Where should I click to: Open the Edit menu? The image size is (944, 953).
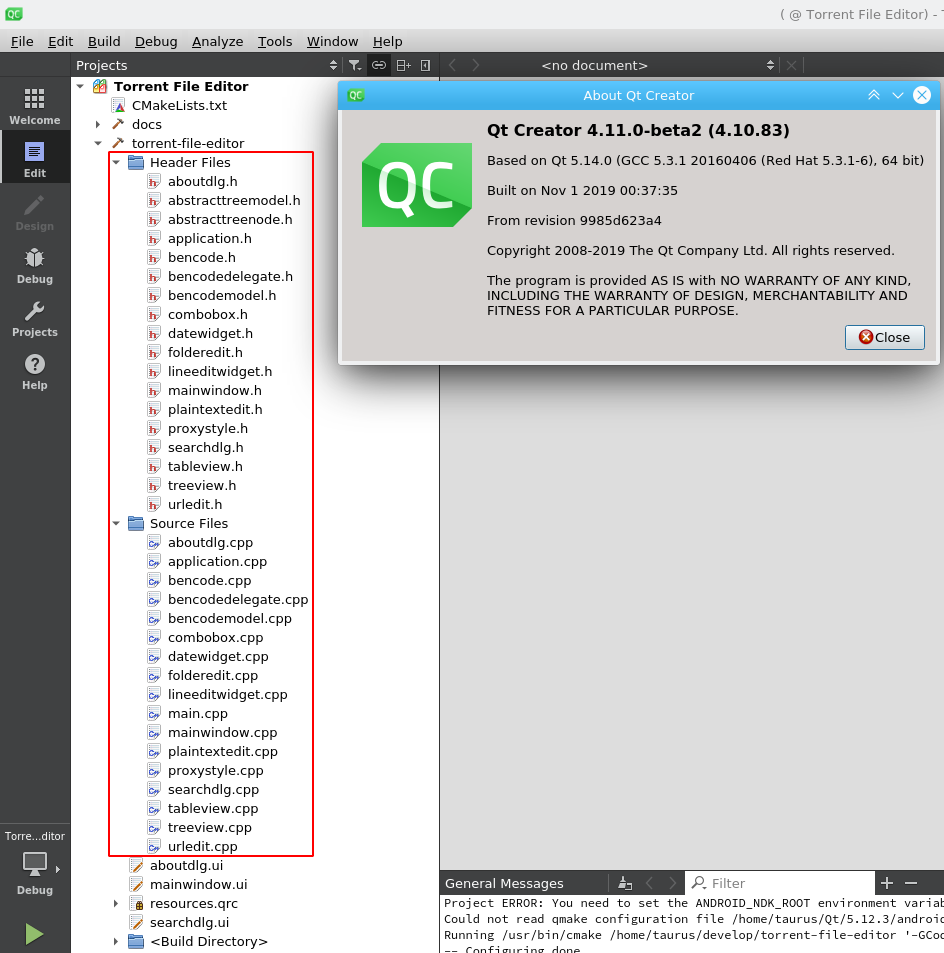click(60, 41)
